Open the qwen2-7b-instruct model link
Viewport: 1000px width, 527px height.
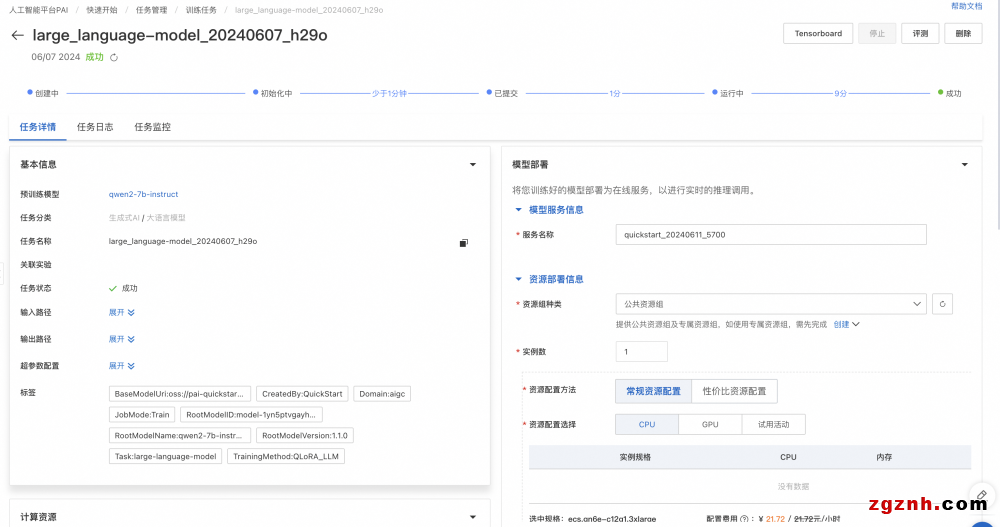(x=143, y=194)
